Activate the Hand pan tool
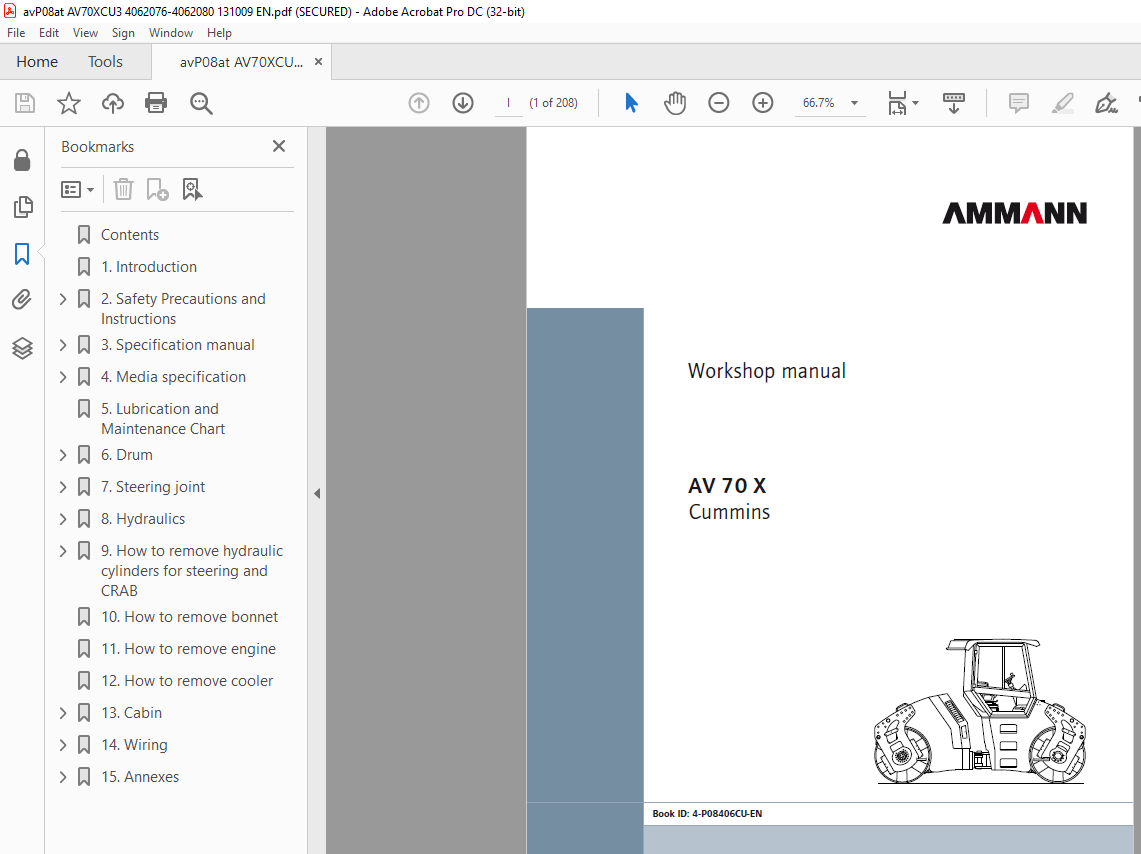This screenshot has width=1141, height=854. 675,103
